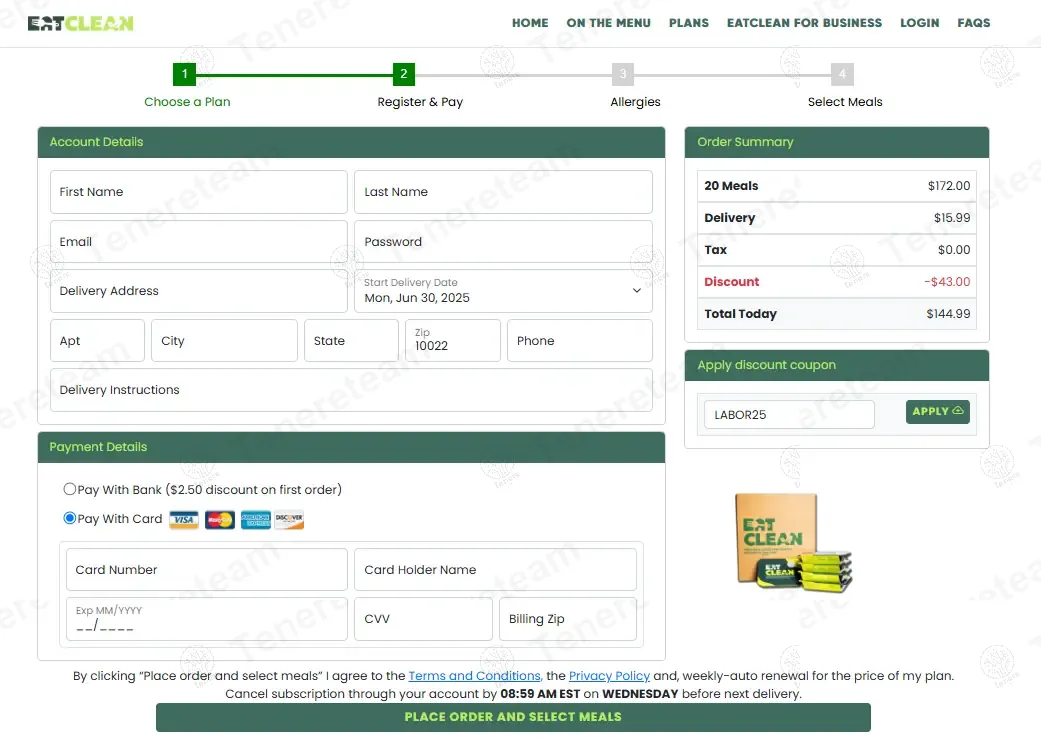Open On The Menu page

pos(608,23)
